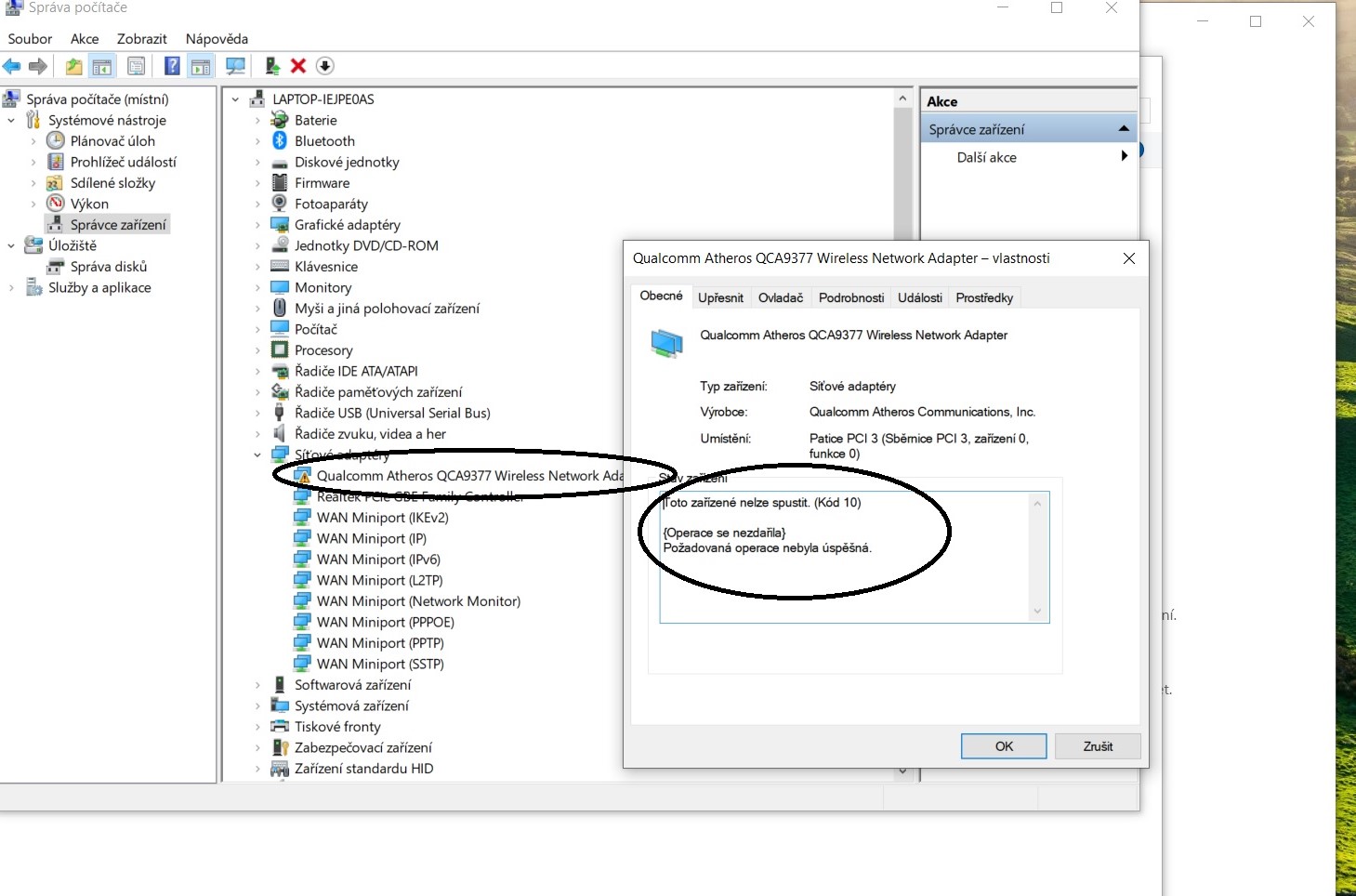Click the black down-arrow Disable device icon
The width and height of the screenshot is (1356, 896).
tap(324, 66)
